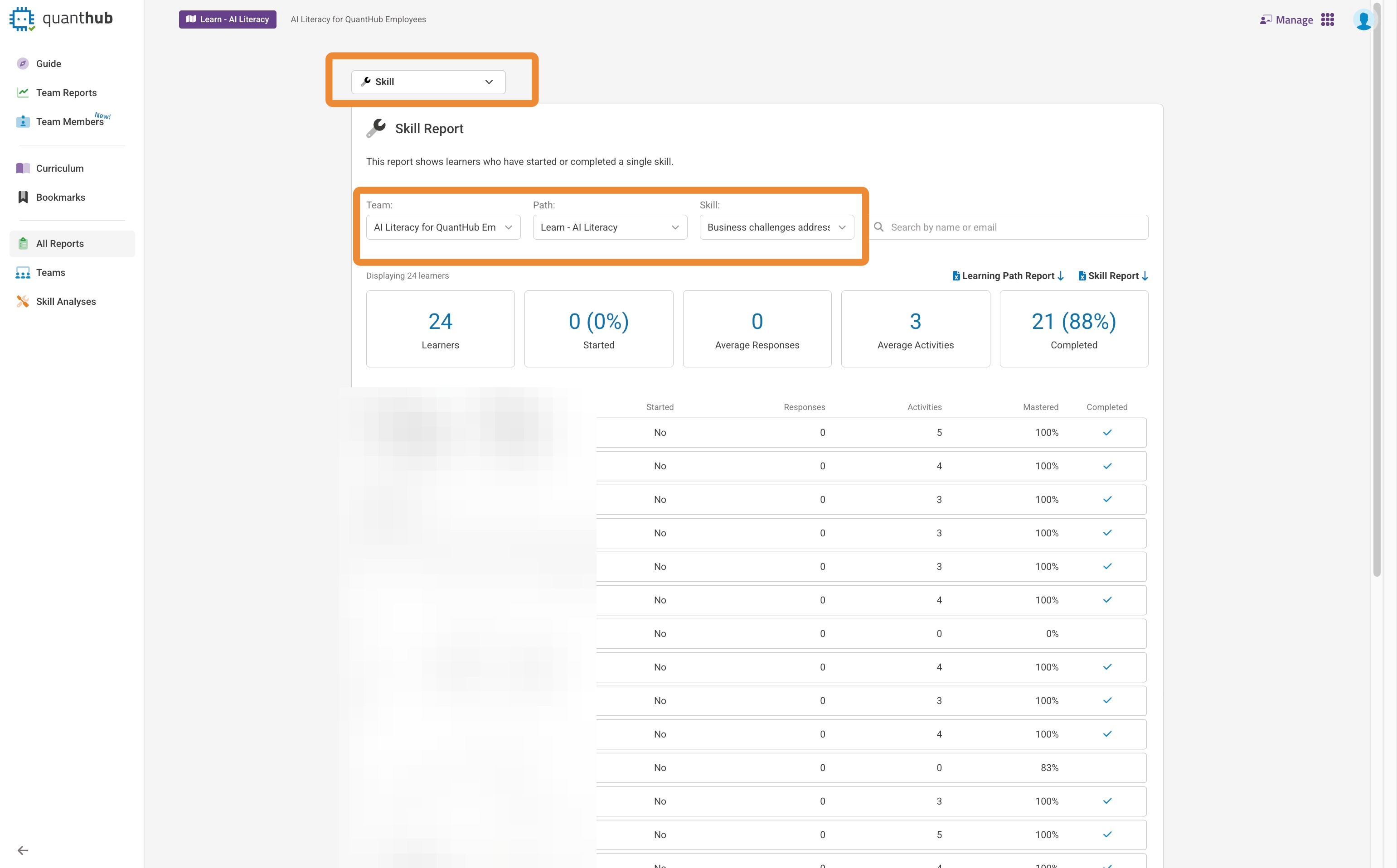Screen dimensions: 1397x868
Task: Download the Learning Path Report
Action: [1008, 276]
